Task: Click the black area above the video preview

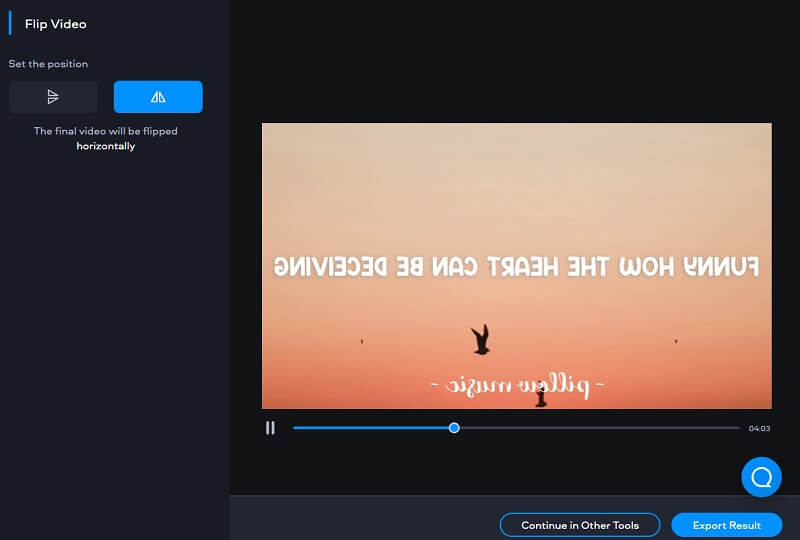Action: coord(516,60)
